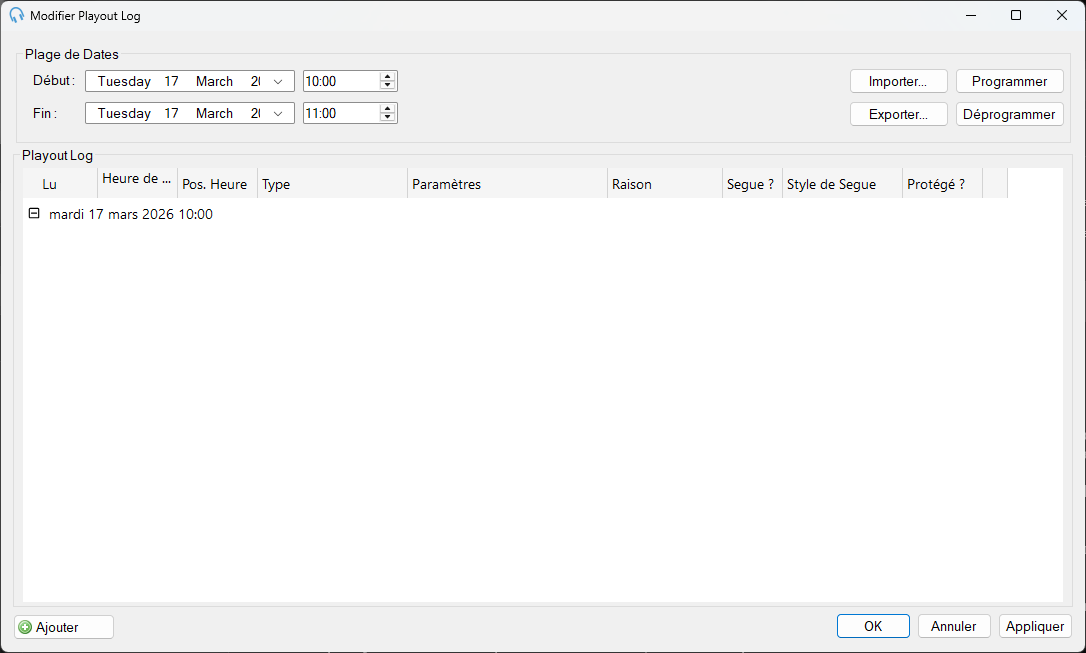The height and width of the screenshot is (653, 1086).
Task: Sort by the Segue ? column header
Action: coord(752,184)
